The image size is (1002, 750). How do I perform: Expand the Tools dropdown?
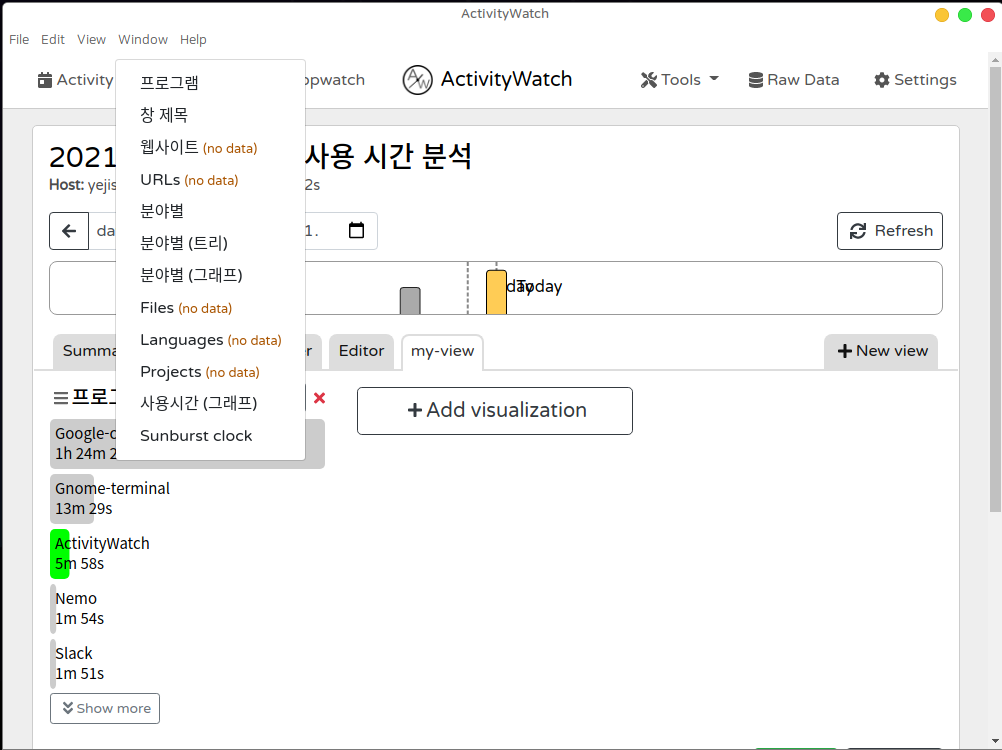coord(680,80)
